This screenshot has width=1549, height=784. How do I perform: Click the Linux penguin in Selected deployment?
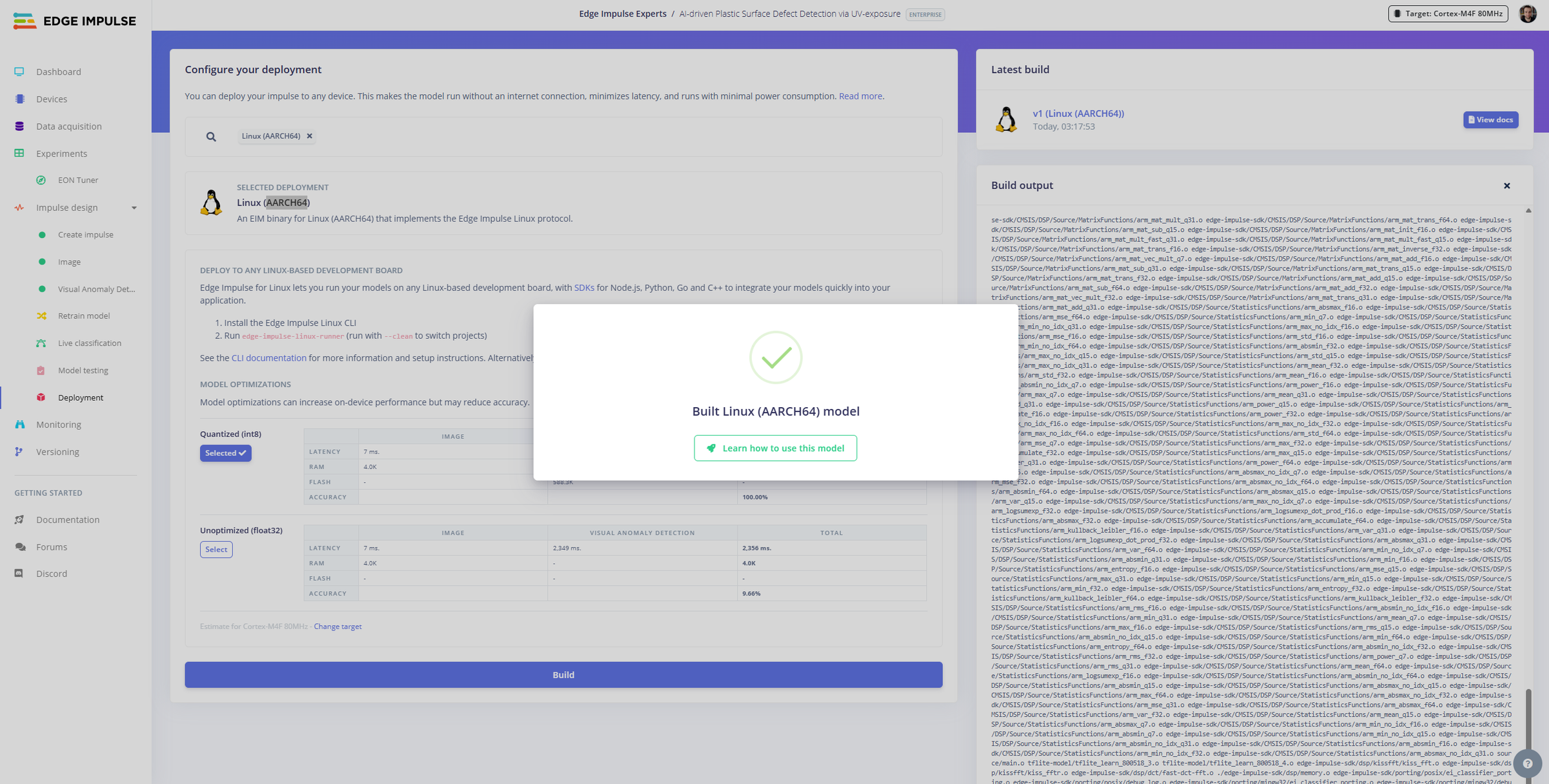pos(211,202)
